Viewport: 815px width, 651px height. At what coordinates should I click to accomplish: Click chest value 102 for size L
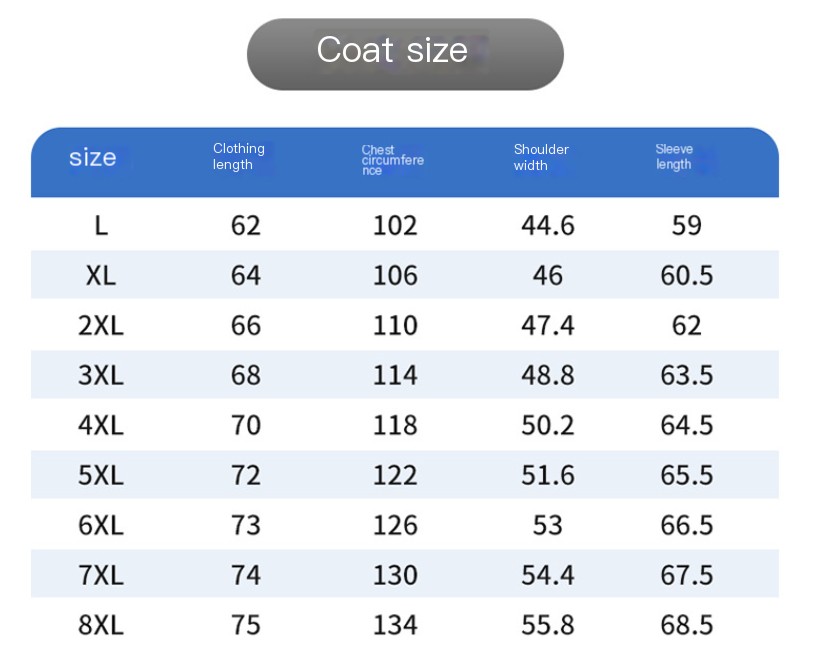pyautogui.click(x=395, y=226)
